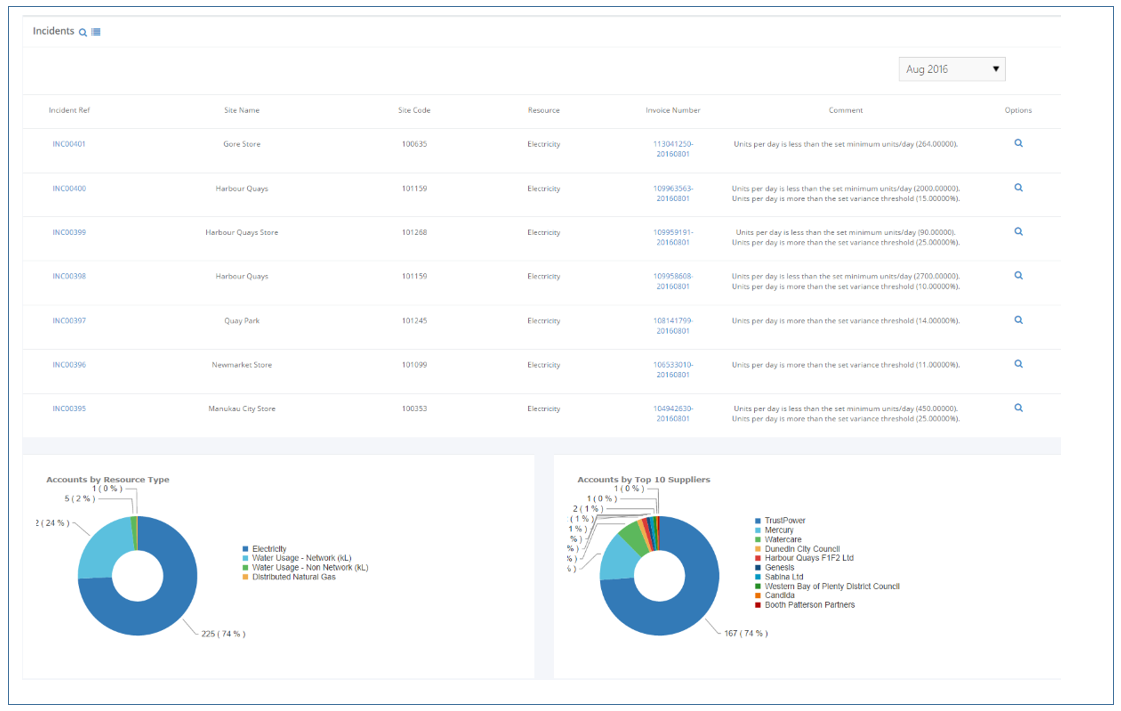Viewport: 1121px width, 711px height.
Task: Click options magnifier for Newmarket Store row
Action: [x=1018, y=364]
